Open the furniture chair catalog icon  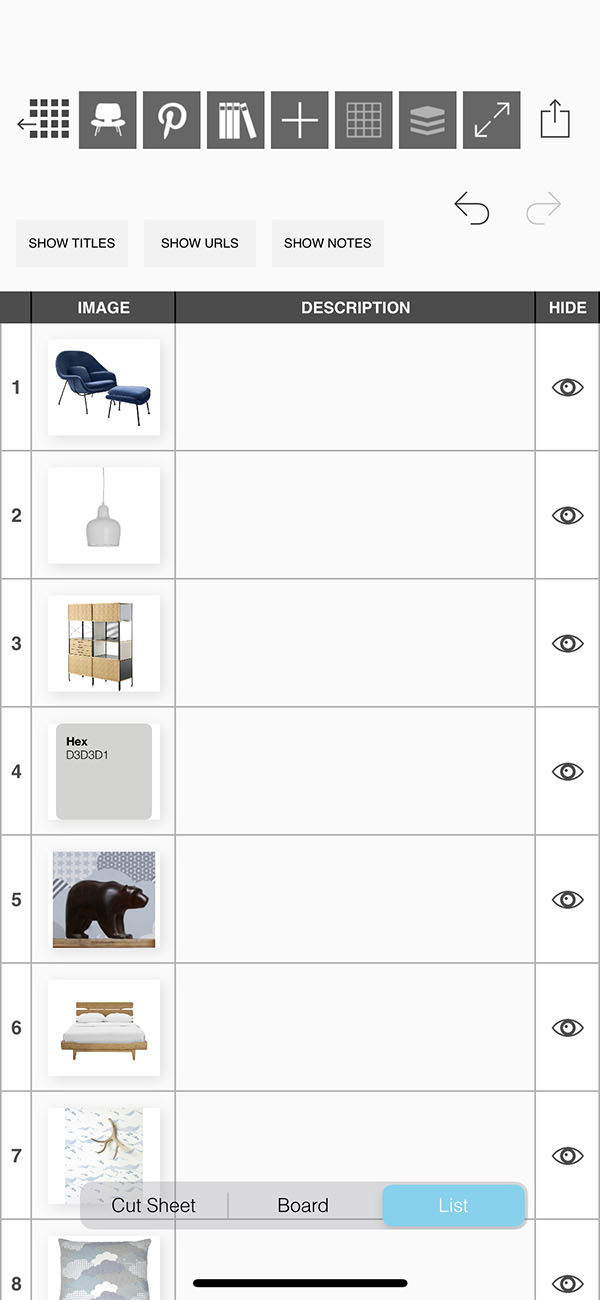pyautogui.click(x=108, y=120)
